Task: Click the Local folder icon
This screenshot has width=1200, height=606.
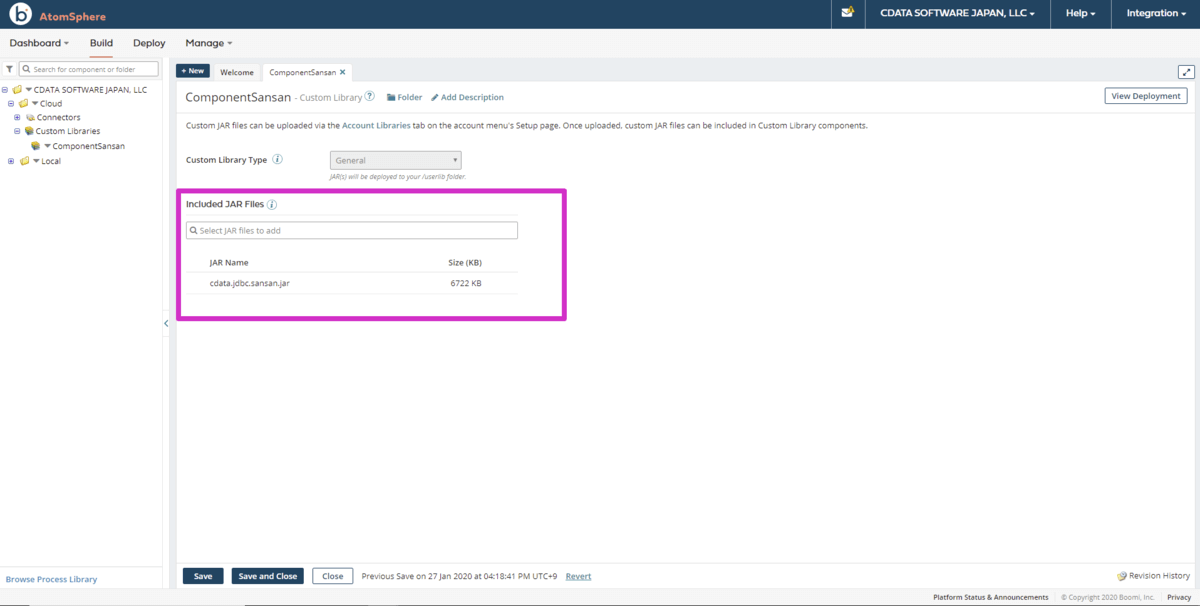Action: coord(23,161)
